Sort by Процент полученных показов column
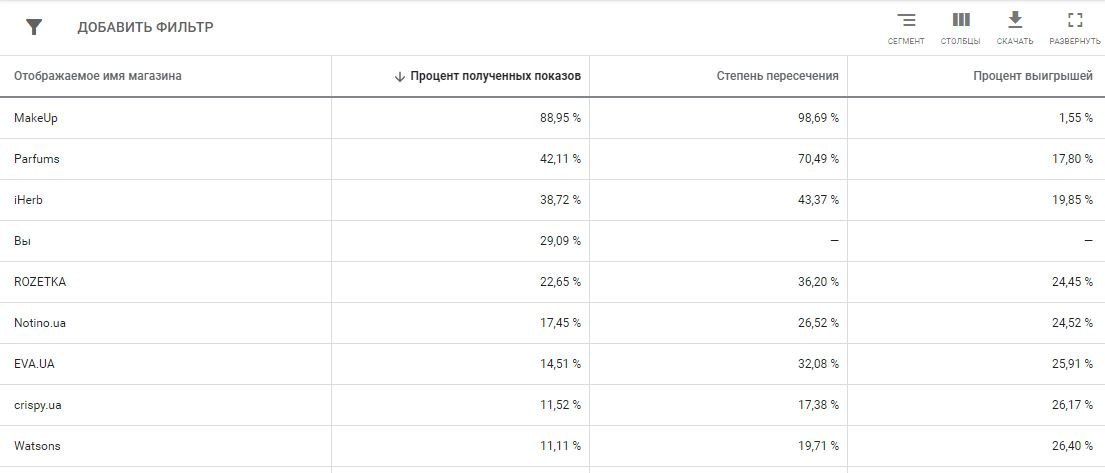The image size is (1105, 473). (x=495, y=76)
